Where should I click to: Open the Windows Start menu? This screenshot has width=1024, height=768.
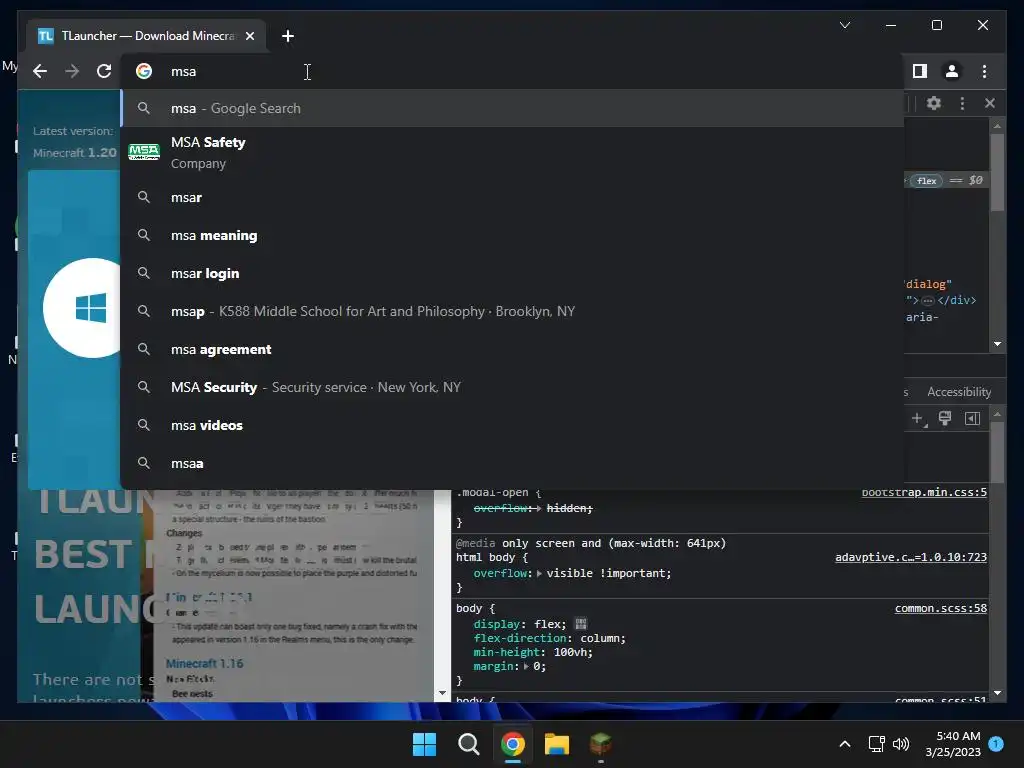[x=424, y=744]
